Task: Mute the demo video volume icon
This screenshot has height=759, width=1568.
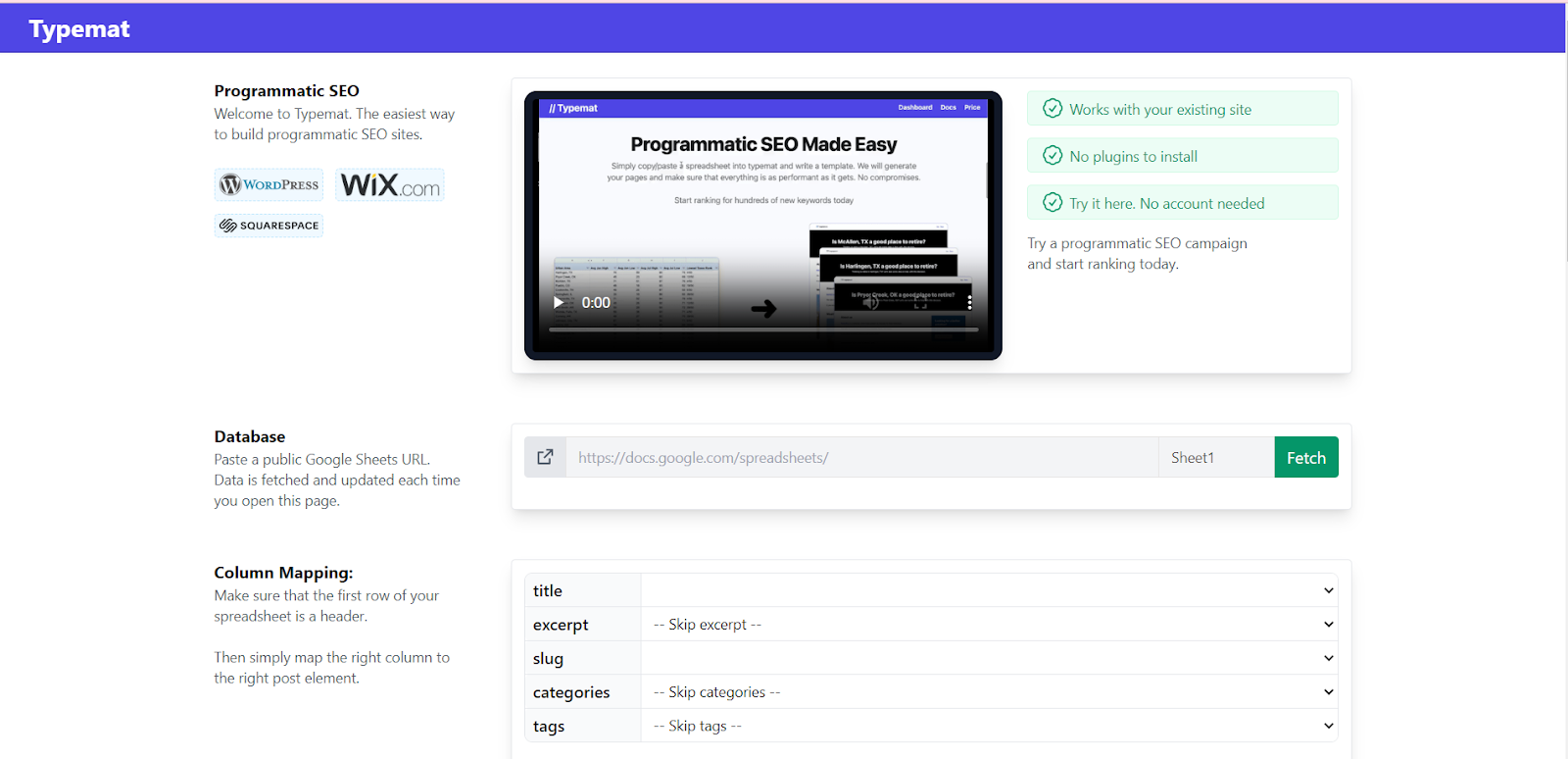Action: pos(870,302)
